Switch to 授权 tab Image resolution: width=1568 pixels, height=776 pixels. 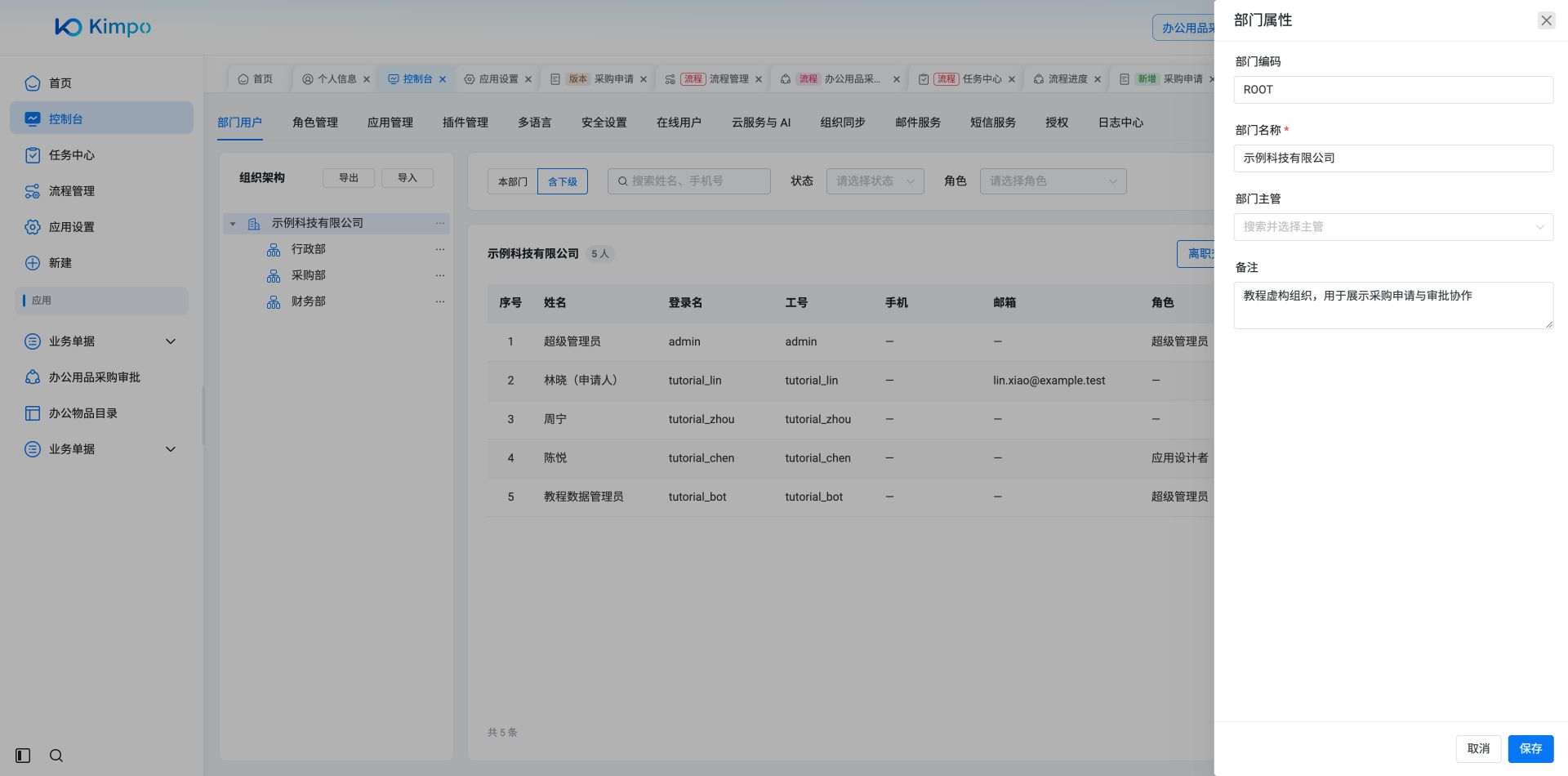[1057, 123]
